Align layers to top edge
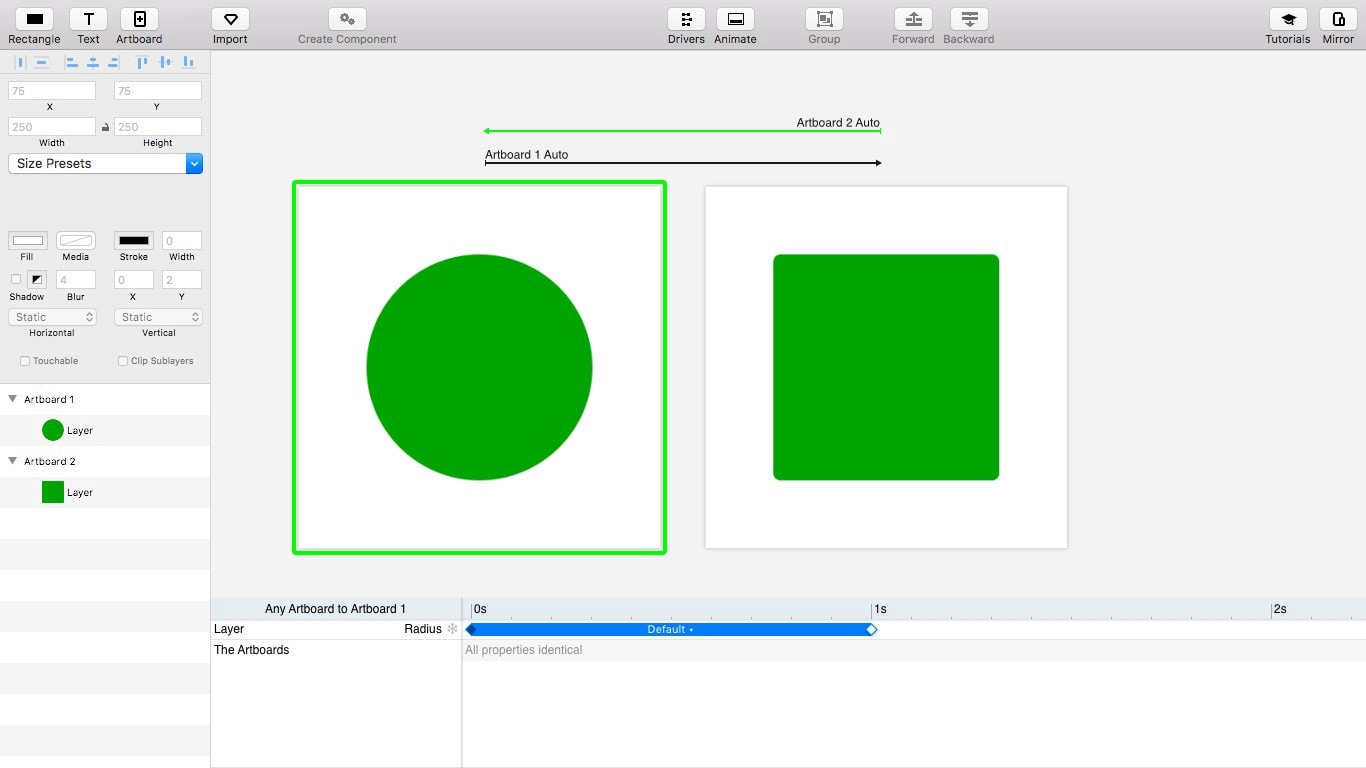Image resolution: width=1366 pixels, height=768 pixels. (x=142, y=62)
